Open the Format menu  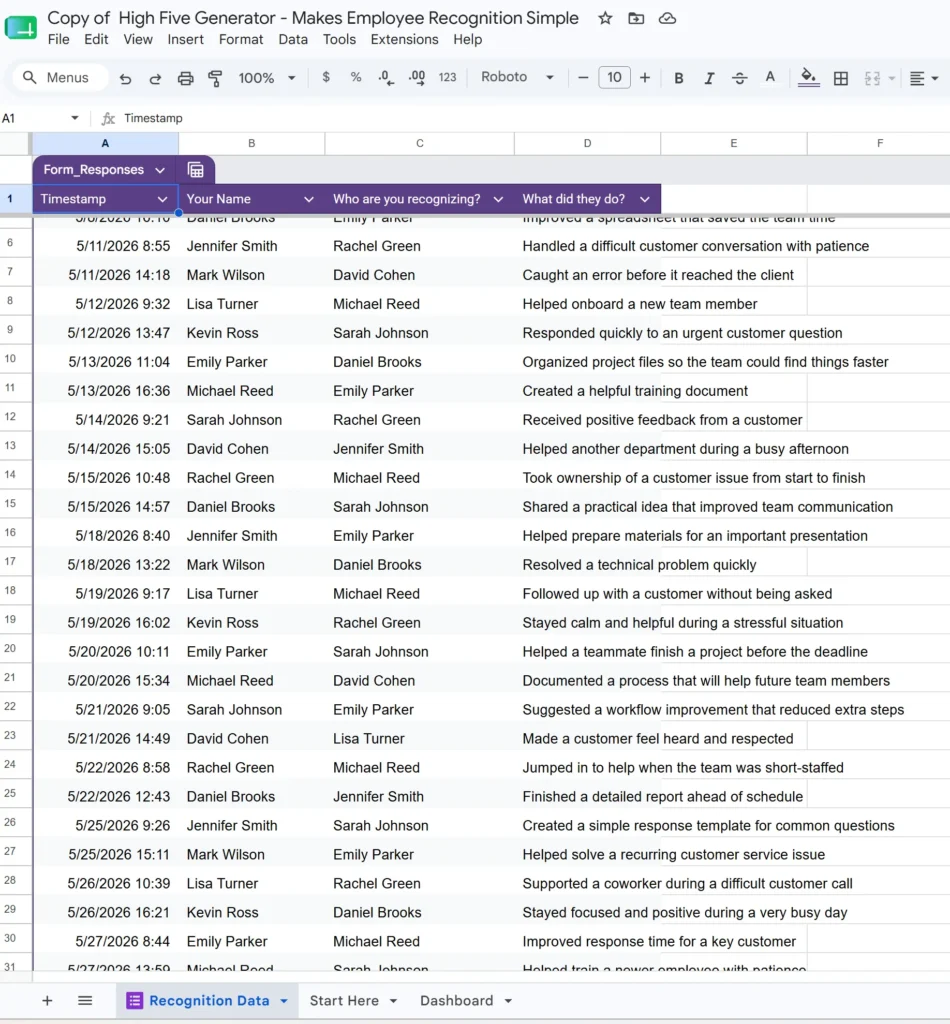(241, 39)
